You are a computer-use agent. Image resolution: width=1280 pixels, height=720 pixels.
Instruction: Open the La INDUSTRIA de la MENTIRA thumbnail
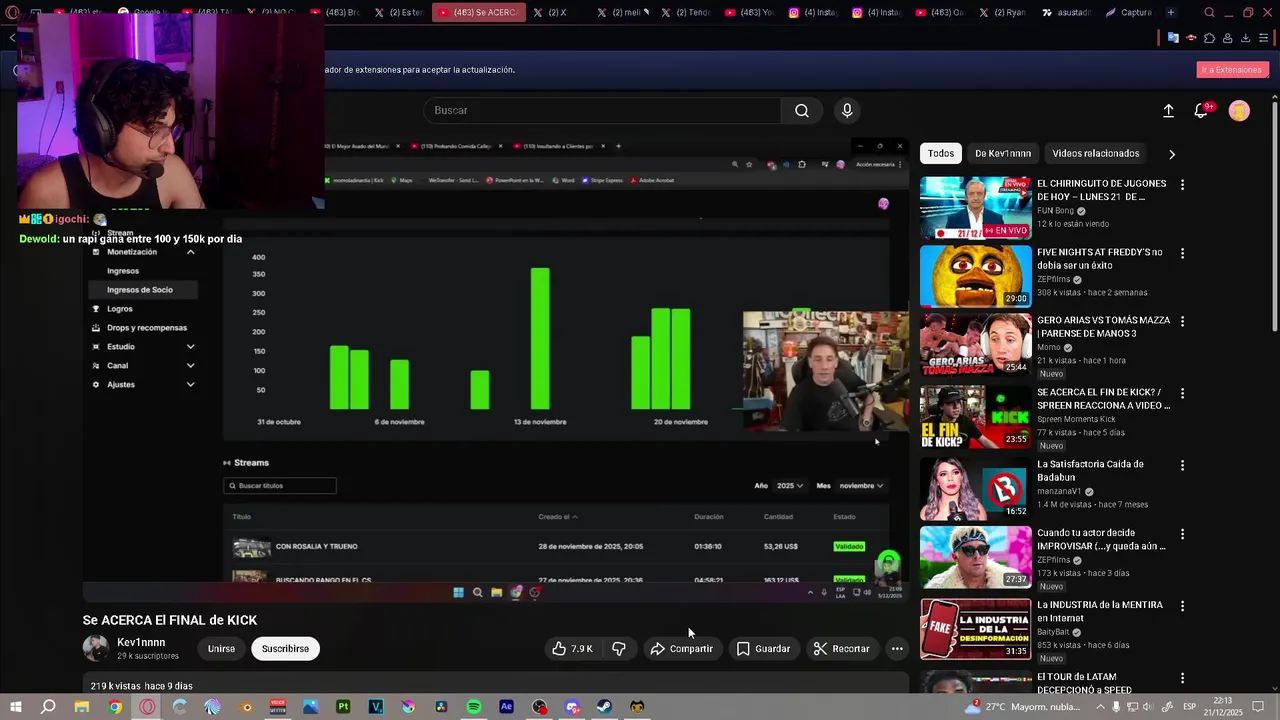coord(975,629)
